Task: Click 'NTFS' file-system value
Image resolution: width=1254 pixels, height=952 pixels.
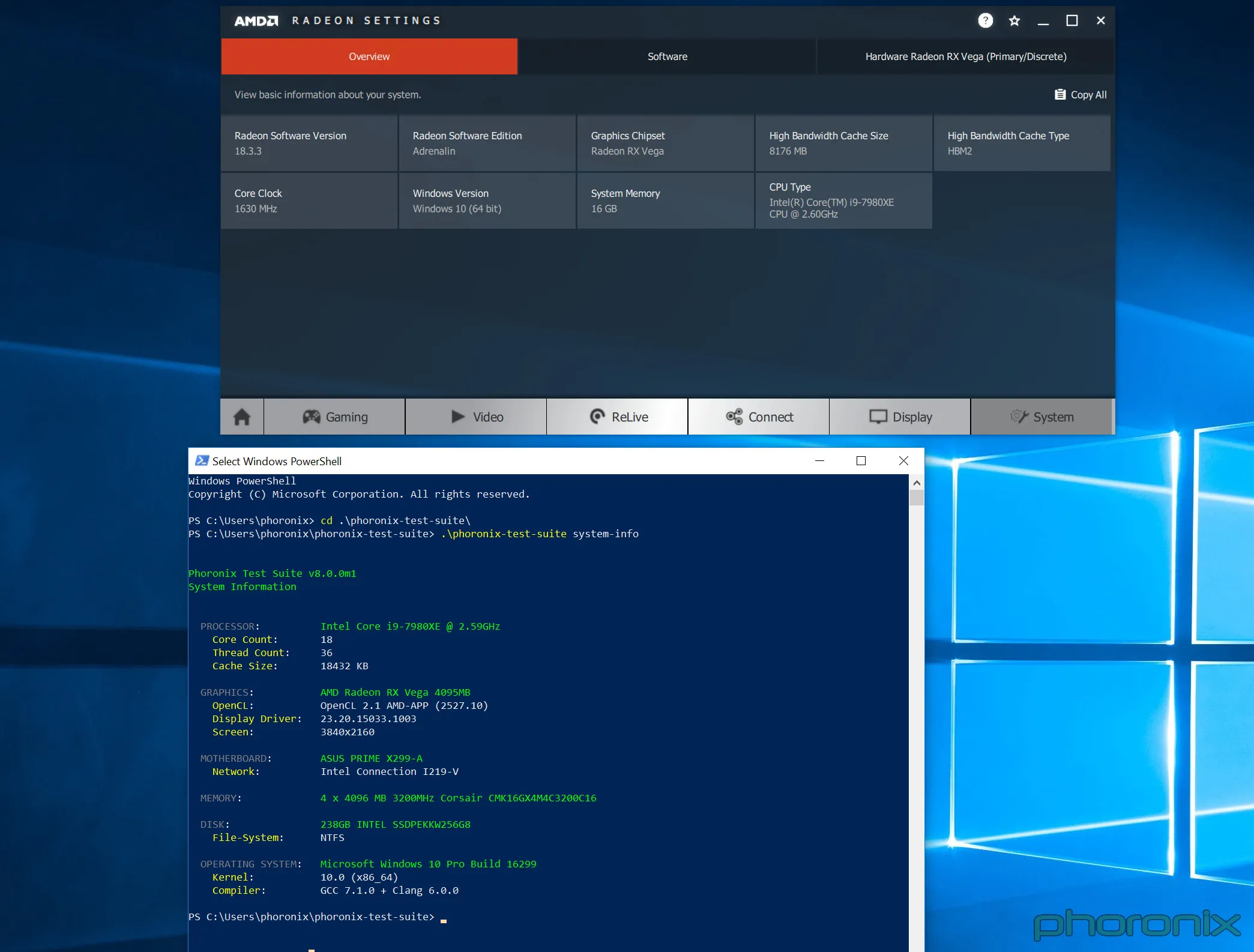Action: (x=332, y=838)
